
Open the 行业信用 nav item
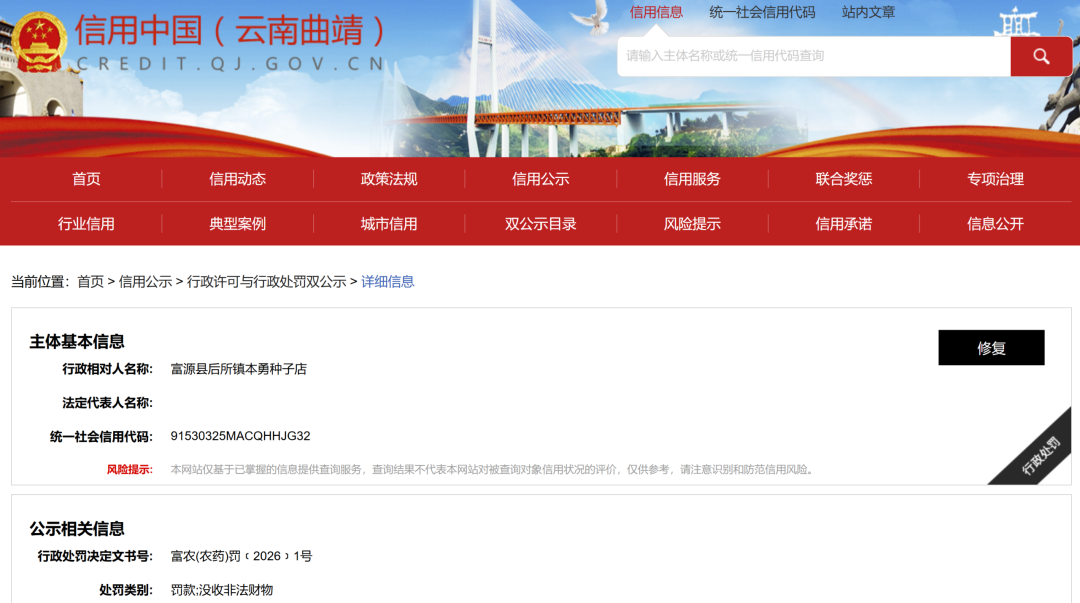point(86,224)
